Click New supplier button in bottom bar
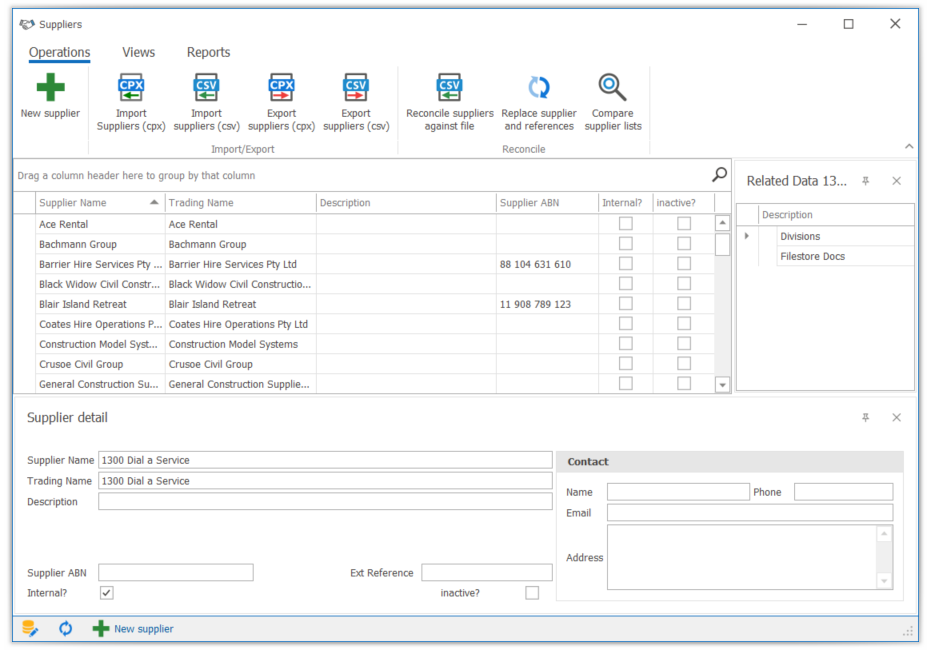Image resolution: width=938 pixels, height=651 pixels. pos(134,629)
